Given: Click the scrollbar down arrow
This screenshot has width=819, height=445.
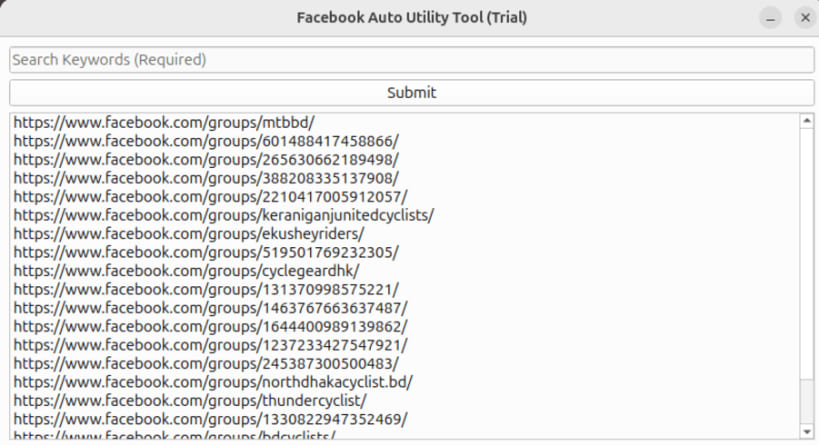Looking at the screenshot, I should [x=806, y=431].
